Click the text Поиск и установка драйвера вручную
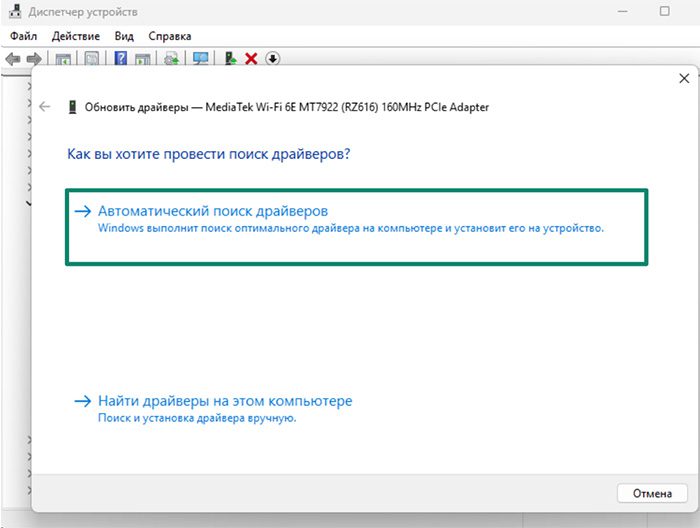Viewport: 700px width, 528px height. tap(197, 418)
